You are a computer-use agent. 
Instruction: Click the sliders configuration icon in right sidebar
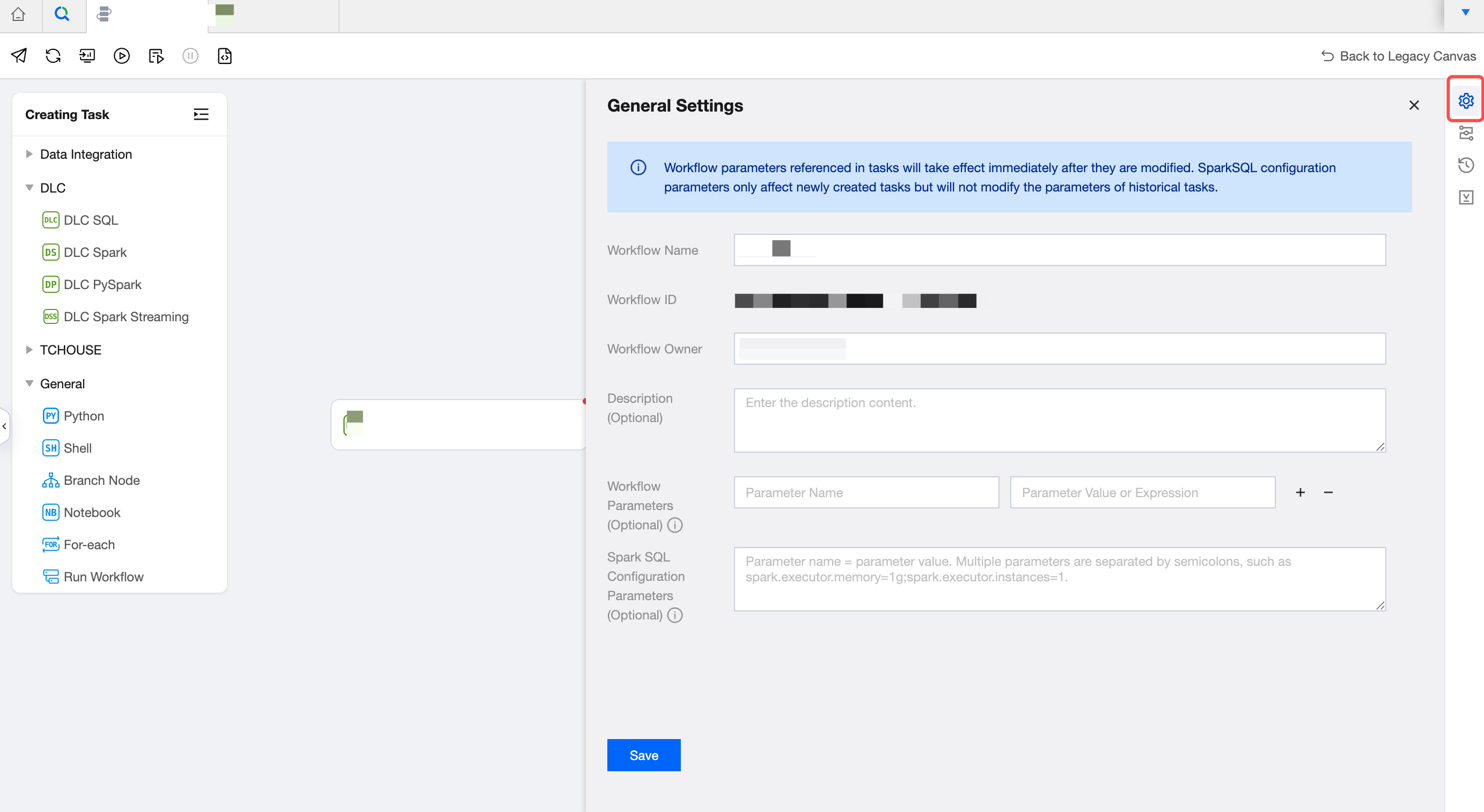click(1466, 134)
